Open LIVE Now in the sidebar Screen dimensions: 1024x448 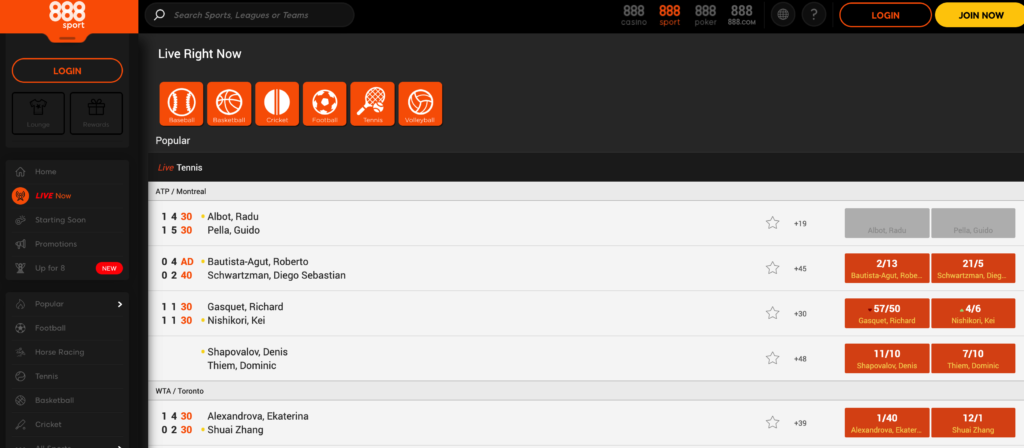pos(67,196)
